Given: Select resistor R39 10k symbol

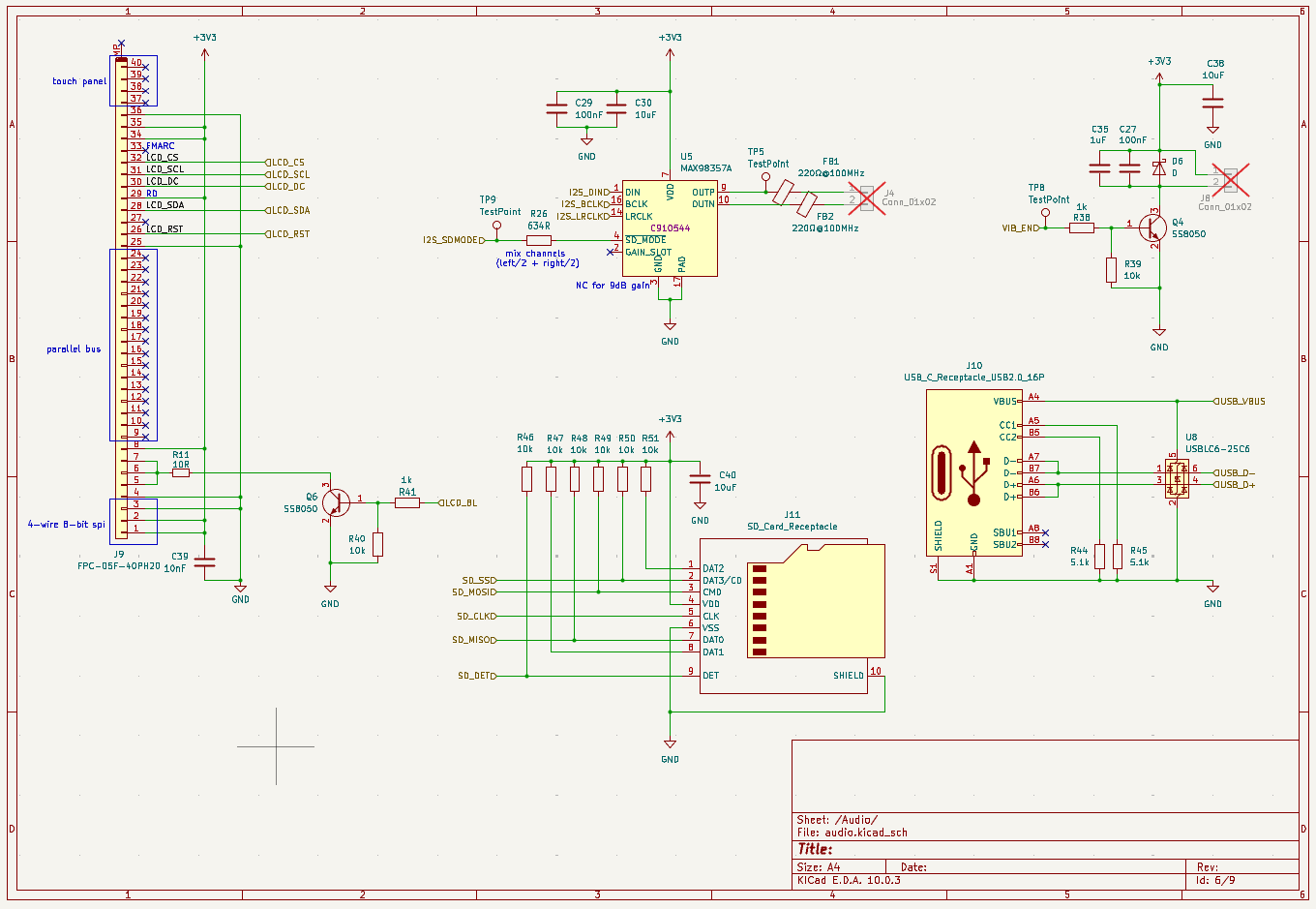Looking at the screenshot, I should click(x=1112, y=270).
